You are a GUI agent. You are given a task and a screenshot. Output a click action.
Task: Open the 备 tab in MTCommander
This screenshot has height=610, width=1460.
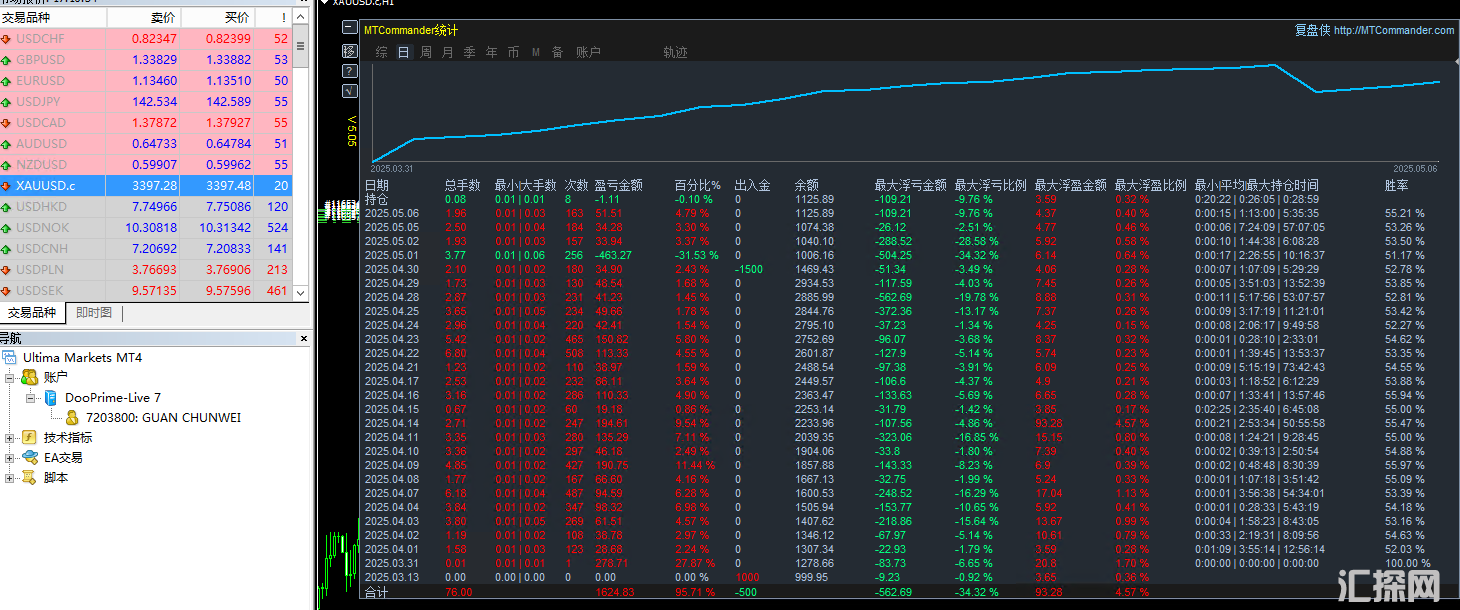(558, 52)
